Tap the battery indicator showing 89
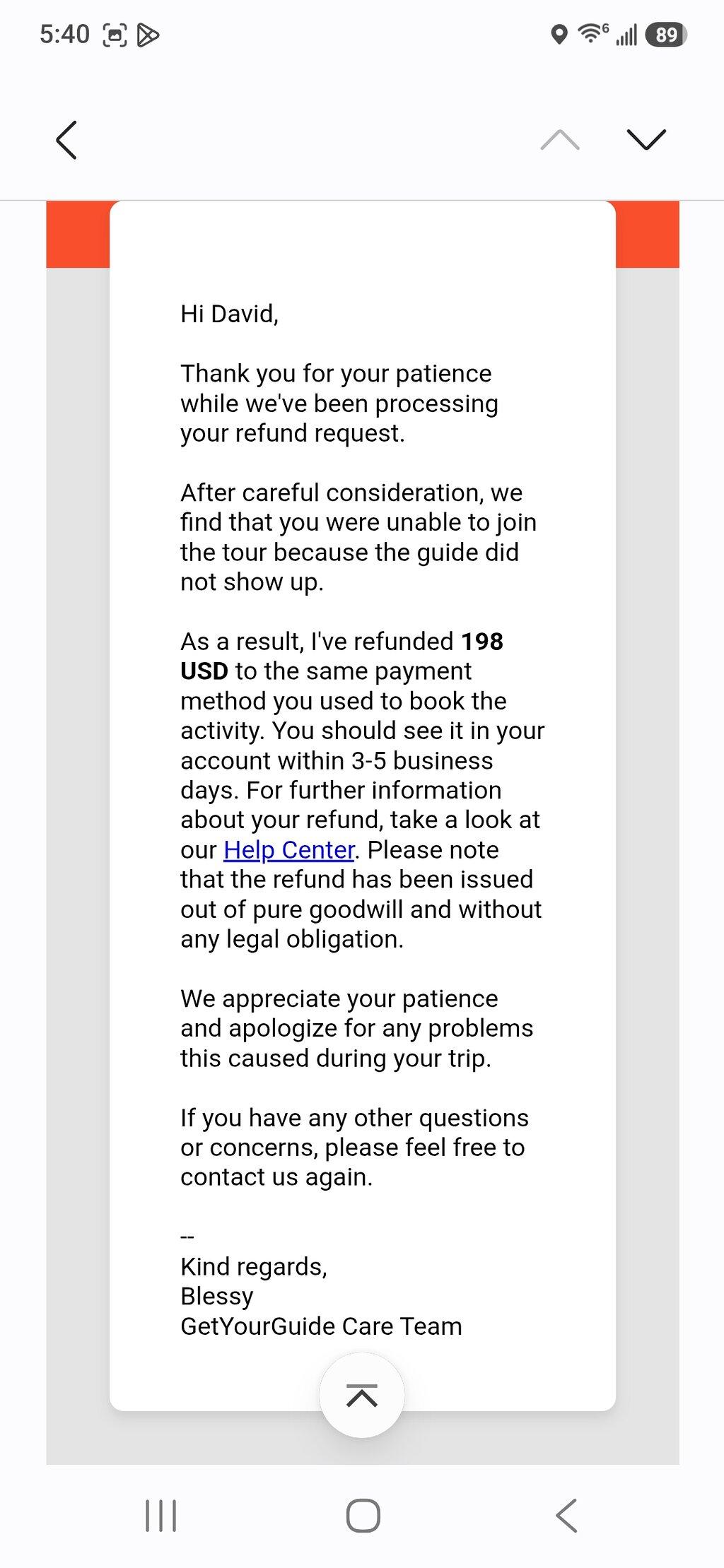The height and width of the screenshot is (1568, 724). click(x=666, y=35)
